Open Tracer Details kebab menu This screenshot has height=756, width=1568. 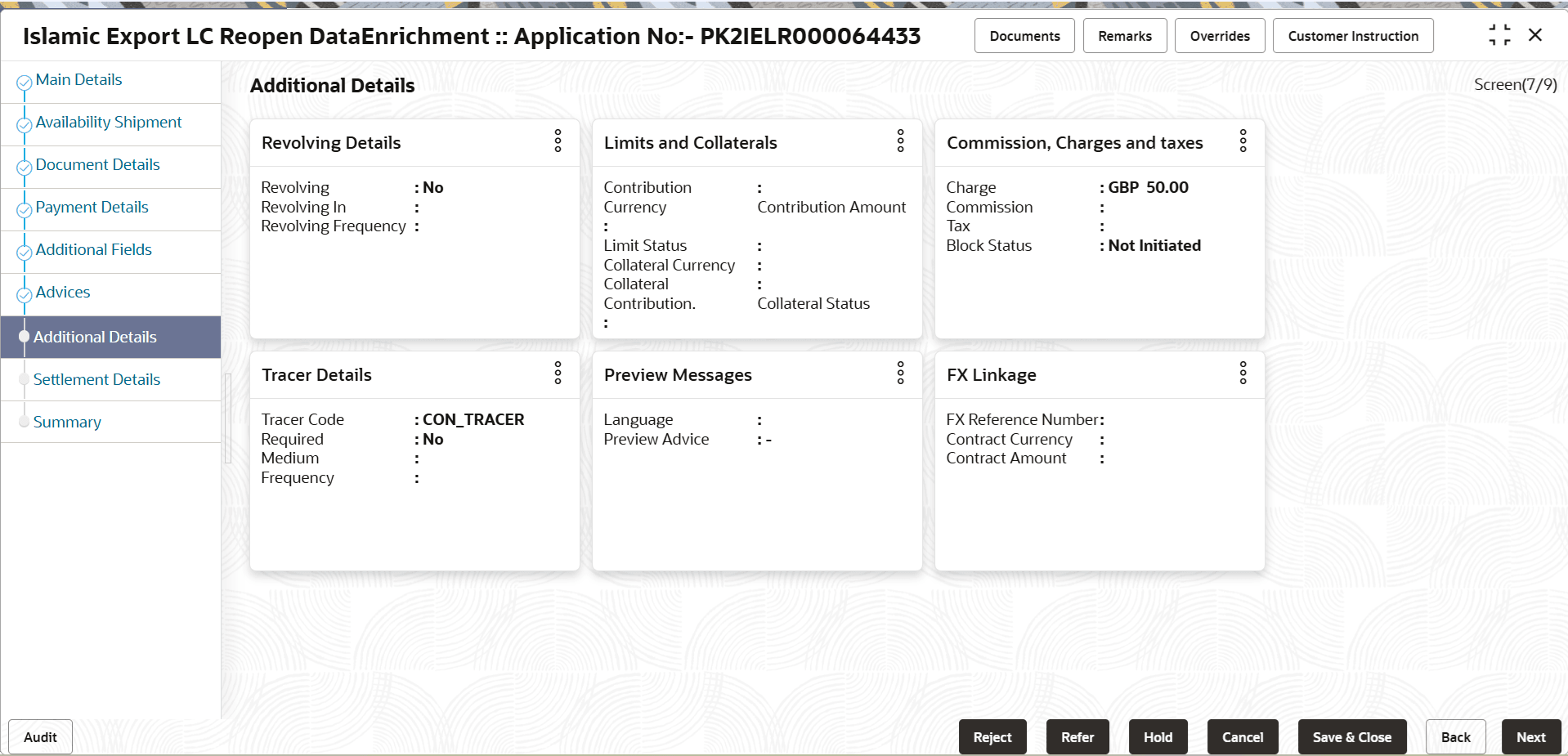[558, 373]
